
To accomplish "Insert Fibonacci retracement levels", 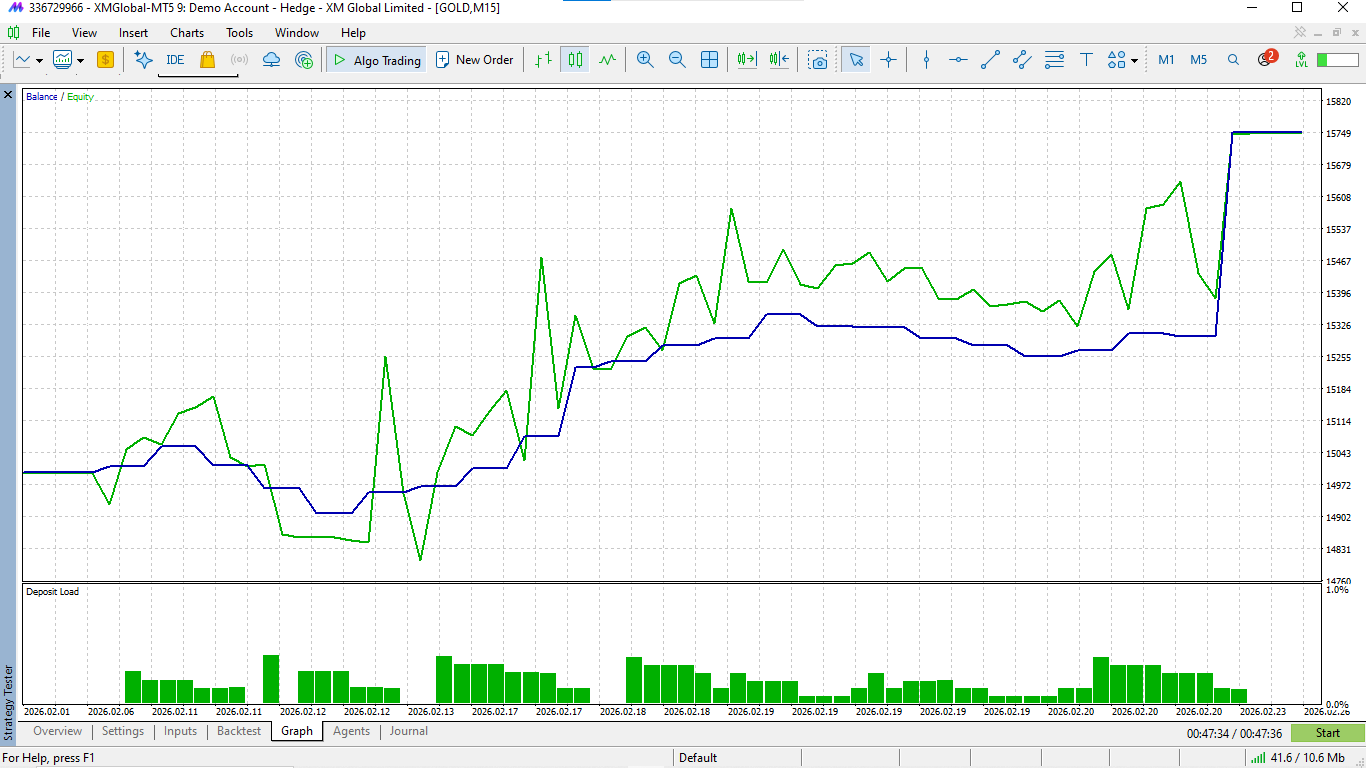I will [1054, 60].
